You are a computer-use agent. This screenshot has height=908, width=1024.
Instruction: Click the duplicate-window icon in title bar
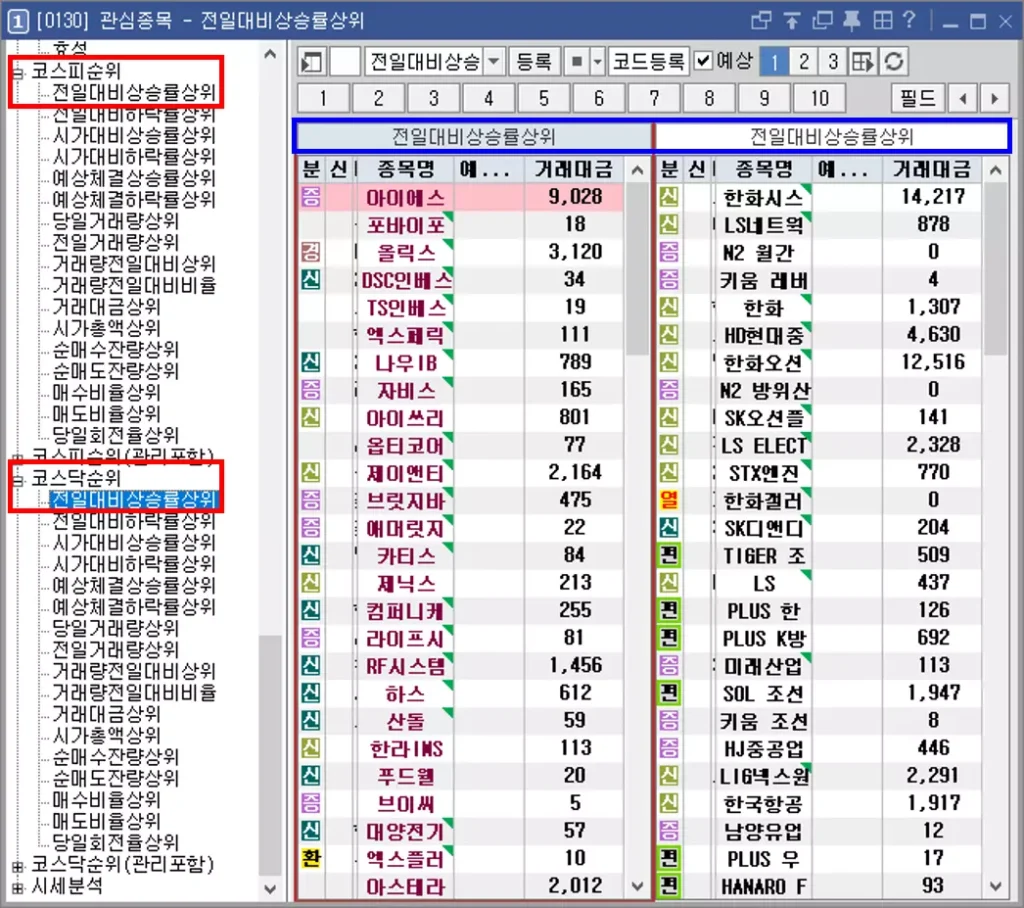click(822, 21)
